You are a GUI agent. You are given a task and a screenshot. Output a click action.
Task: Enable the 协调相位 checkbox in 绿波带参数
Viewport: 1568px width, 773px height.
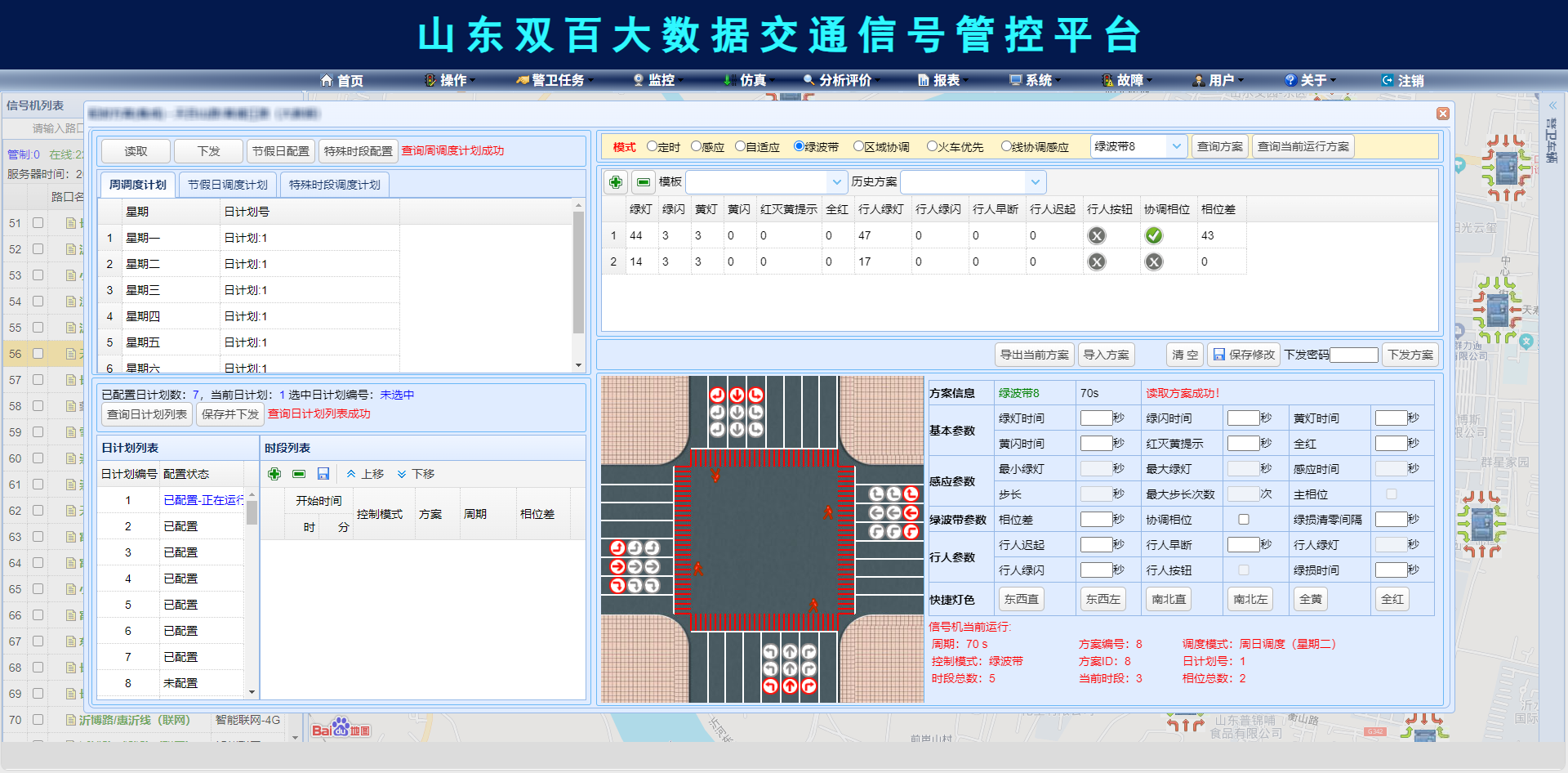pyautogui.click(x=1243, y=520)
